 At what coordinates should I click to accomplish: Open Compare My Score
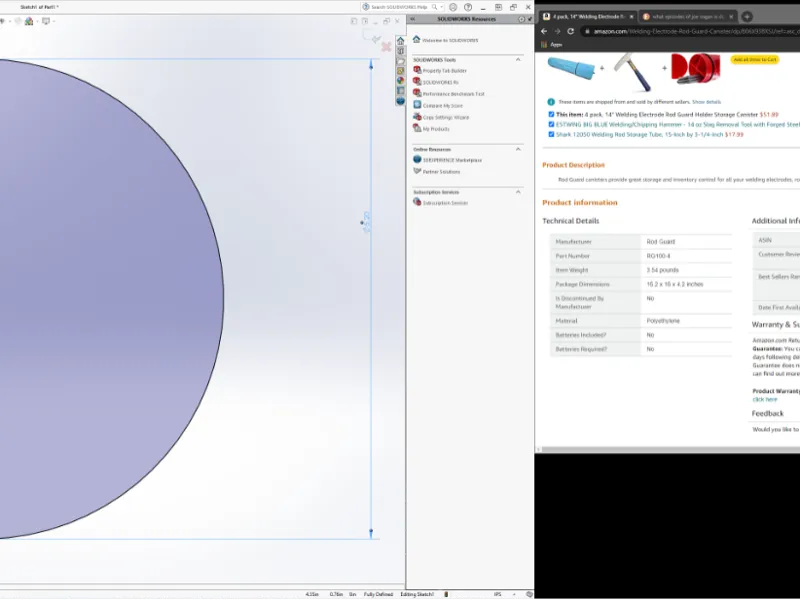pyautogui.click(x=438, y=105)
